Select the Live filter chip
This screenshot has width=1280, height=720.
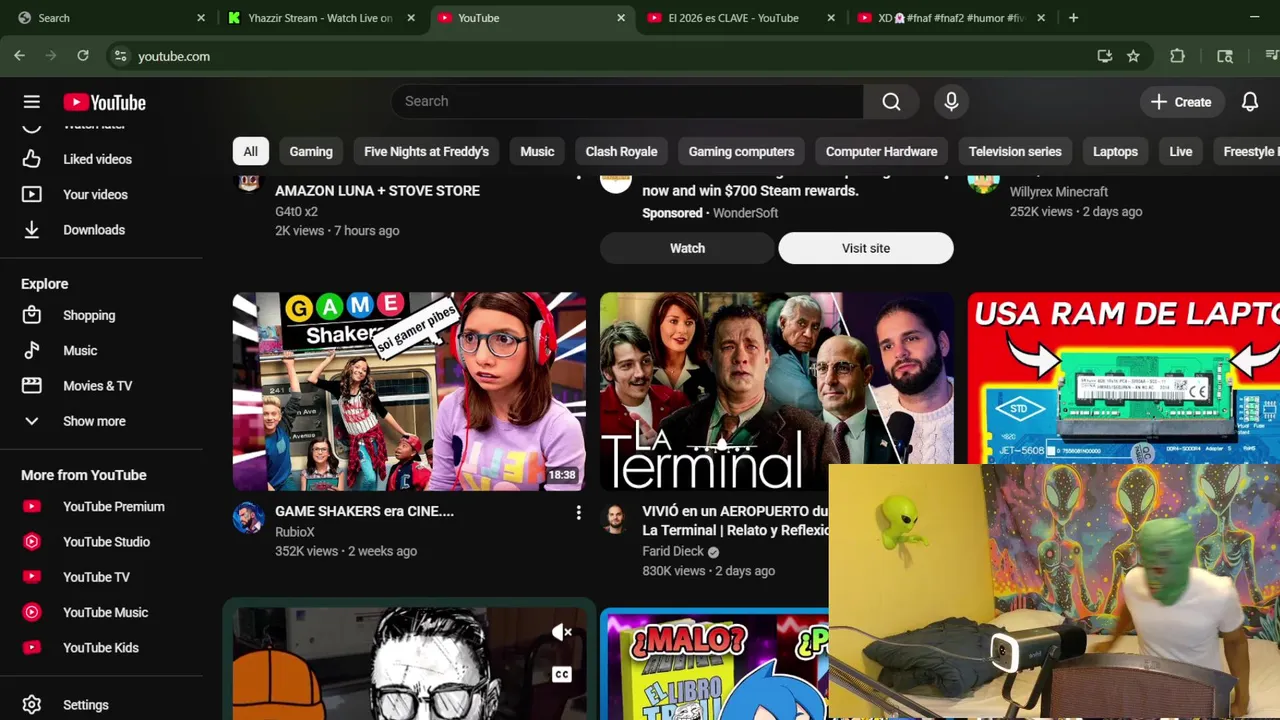click(x=1181, y=151)
